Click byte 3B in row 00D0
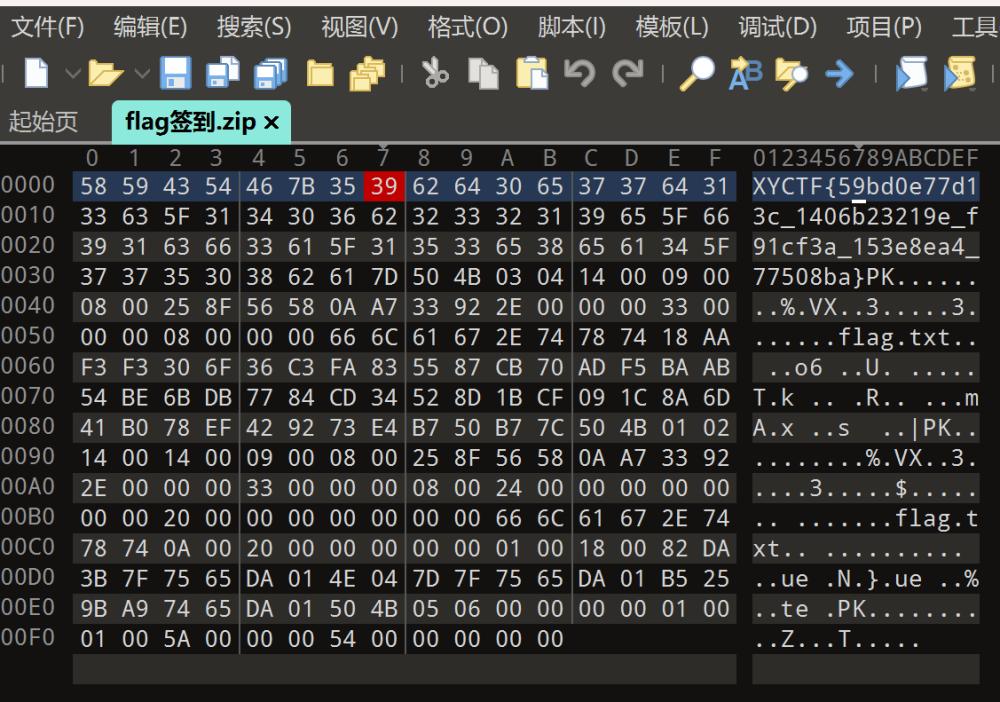The image size is (1000, 702). [93, 579]
